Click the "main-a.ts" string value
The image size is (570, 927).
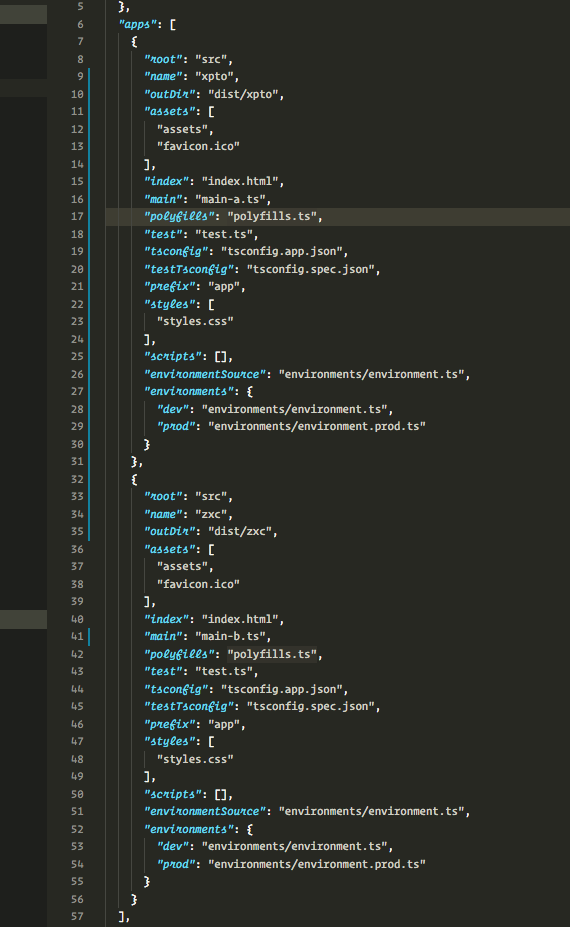pyautogui.click(x=230, y=199)
